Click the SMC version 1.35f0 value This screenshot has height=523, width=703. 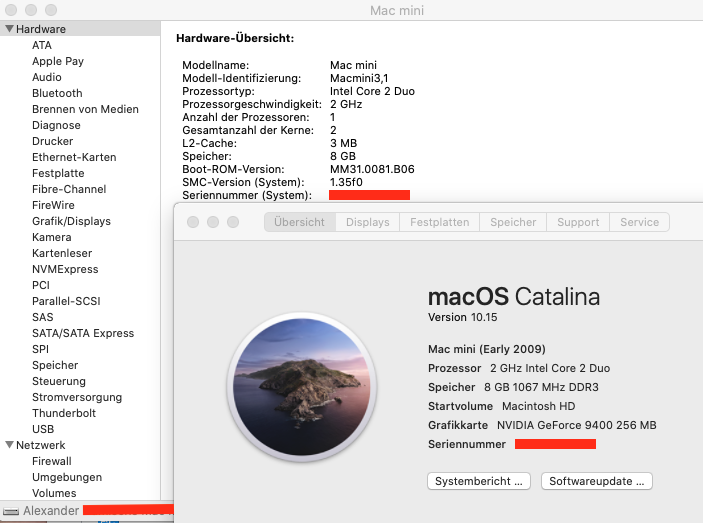point(346,182)
